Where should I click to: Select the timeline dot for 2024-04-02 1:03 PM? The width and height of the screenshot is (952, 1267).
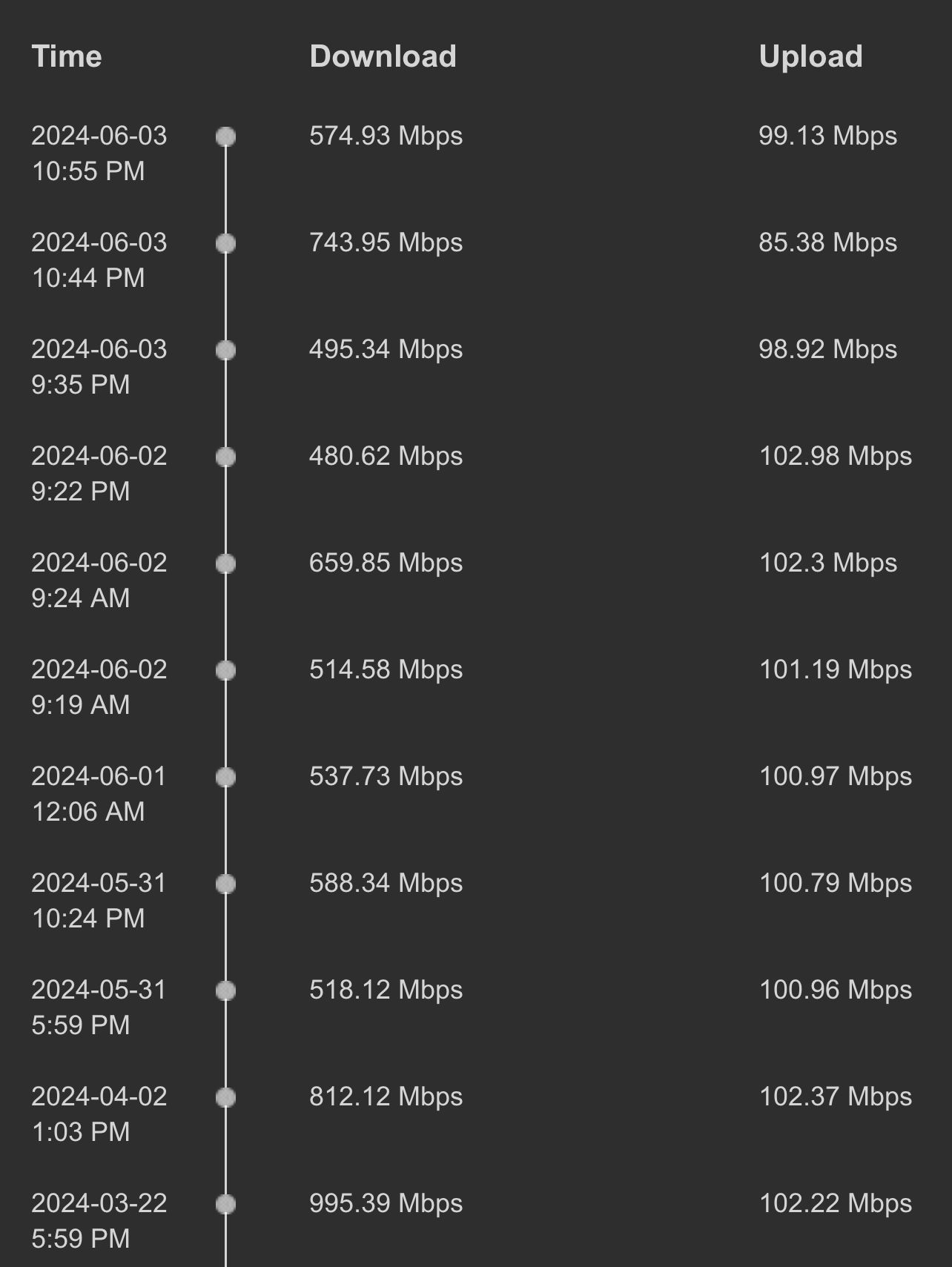coord(225,1098)
